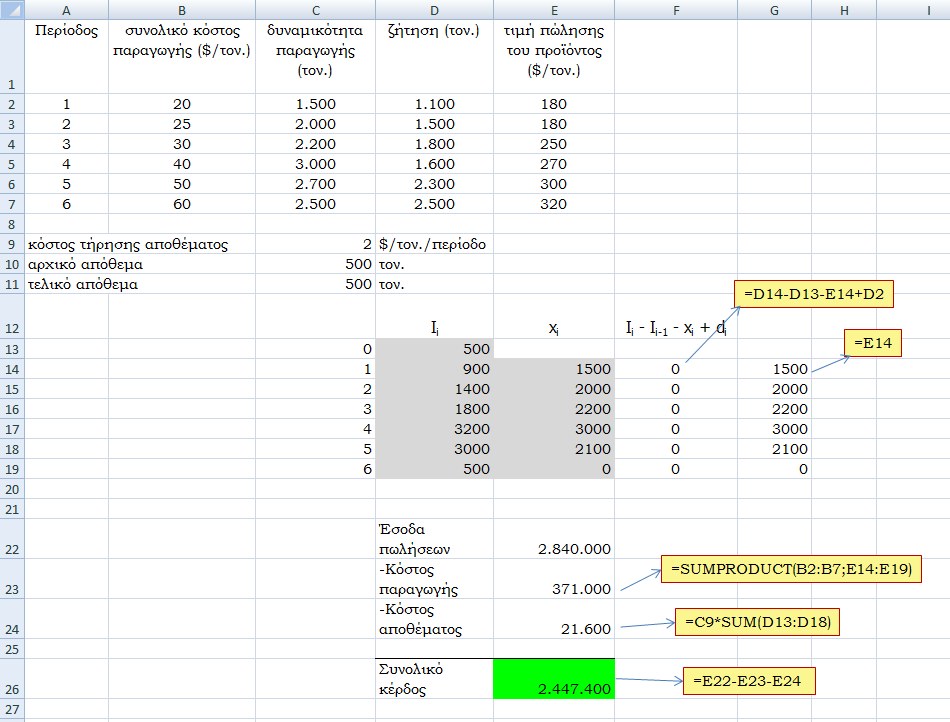
Task: Select cell C9 holding cost value 2
Action: (315, 244)
